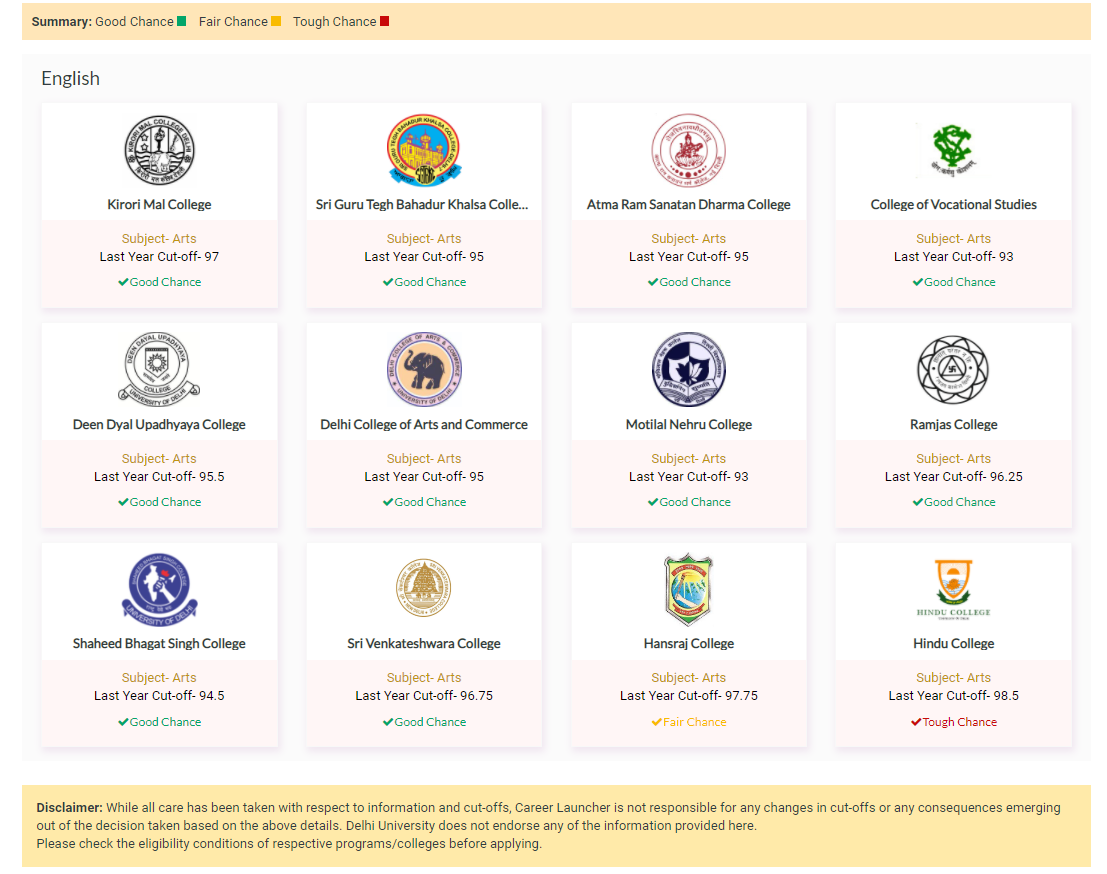1107x874 pixels.
Task: Open the Sri Venkateshwara College emblem
Action: 424,590
